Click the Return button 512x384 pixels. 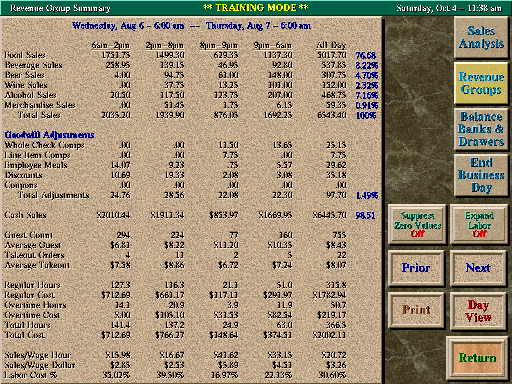477,358
